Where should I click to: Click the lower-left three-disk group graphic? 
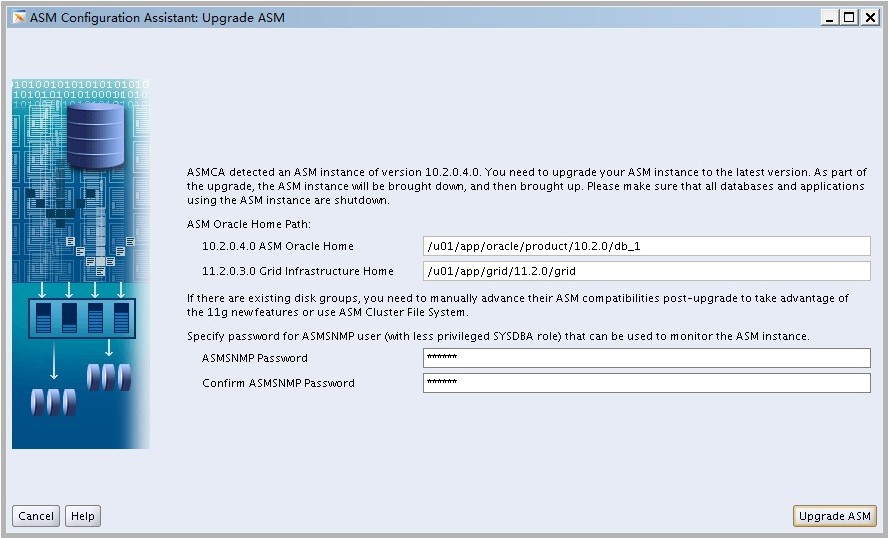[x=55, y=402]
